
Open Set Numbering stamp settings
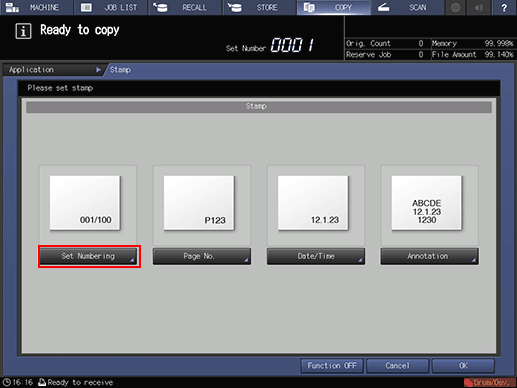[88, 256]
